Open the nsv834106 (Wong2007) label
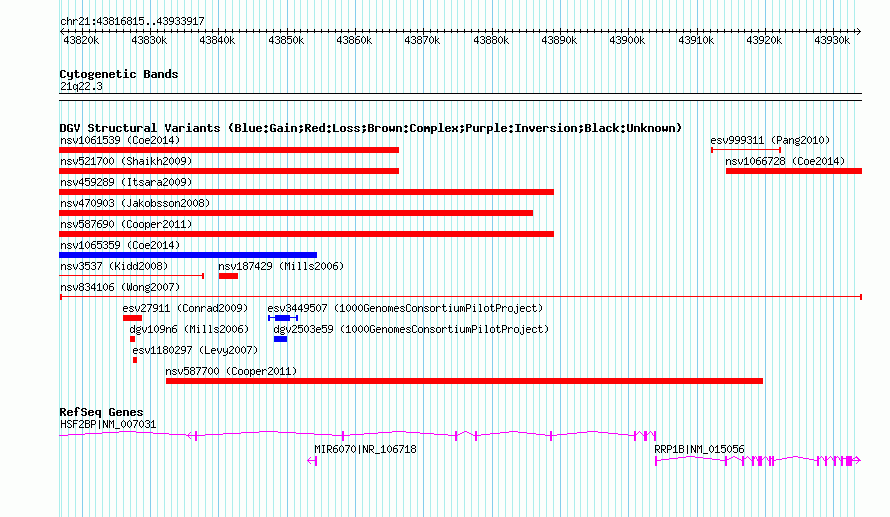 point(120,287)
